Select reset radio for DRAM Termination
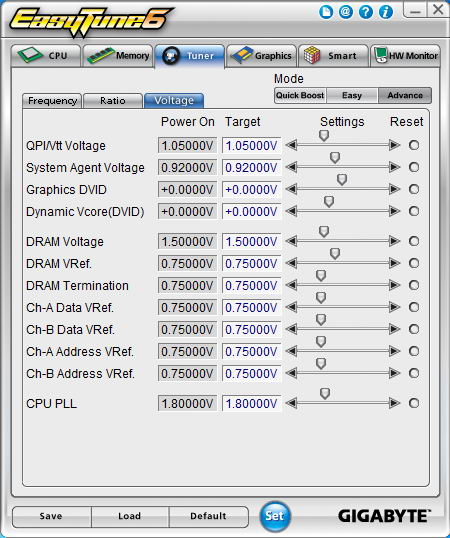 point(414,285)
